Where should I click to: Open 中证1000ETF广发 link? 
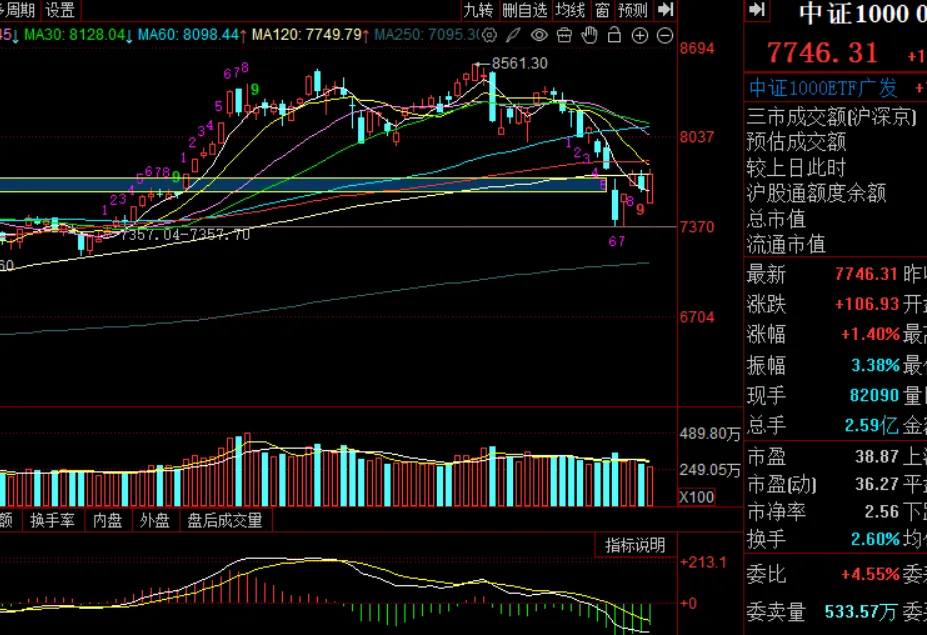click(x=823, y=88)
